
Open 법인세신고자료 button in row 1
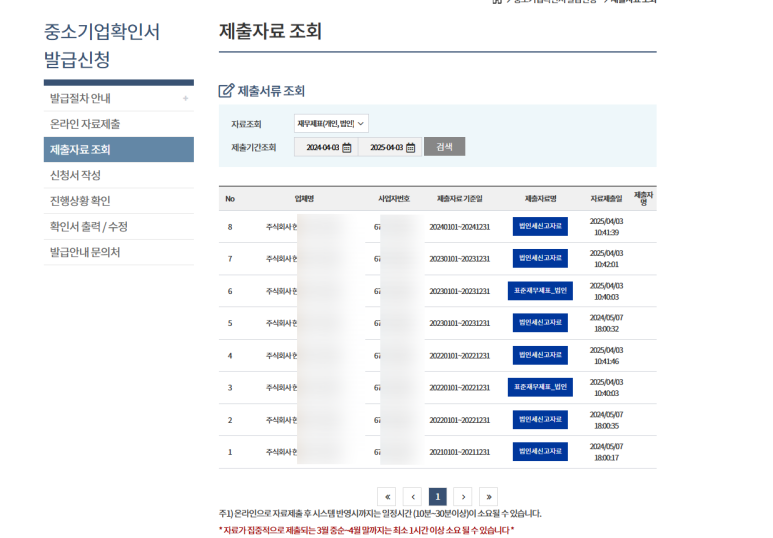[540, 452]
